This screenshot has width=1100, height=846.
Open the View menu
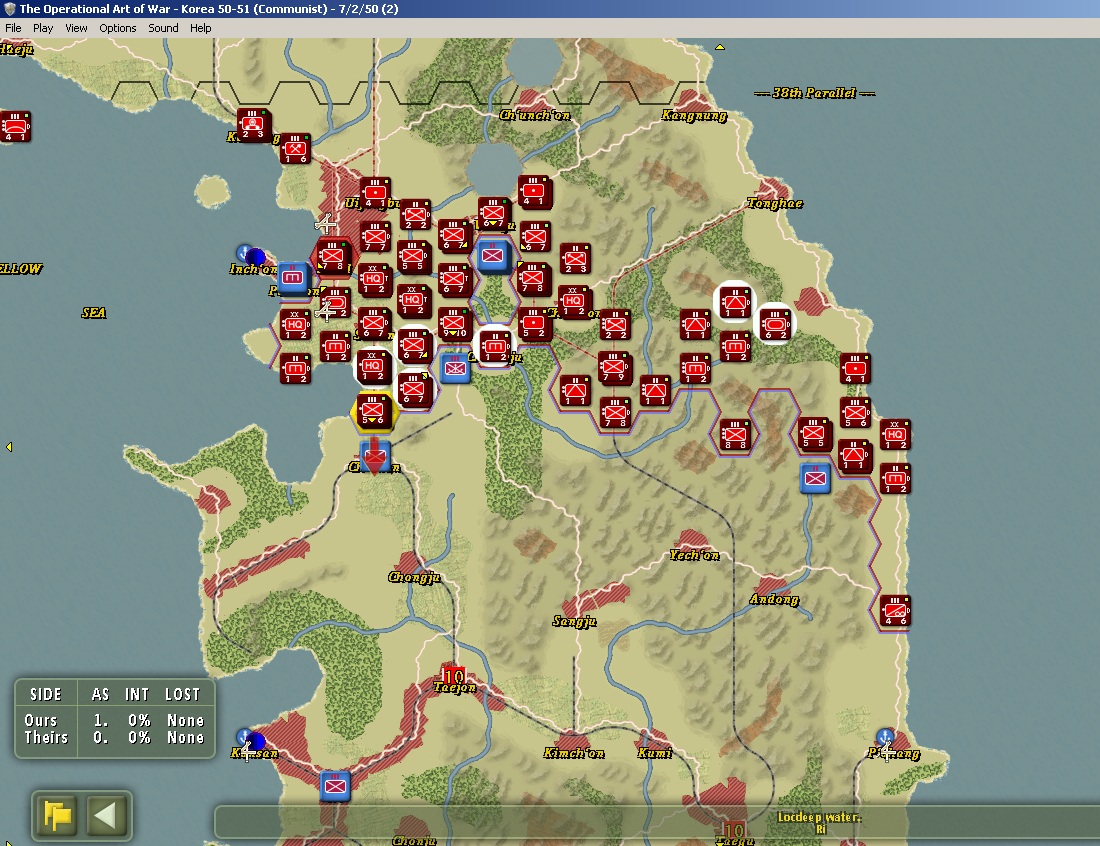[x=76, y=28]
